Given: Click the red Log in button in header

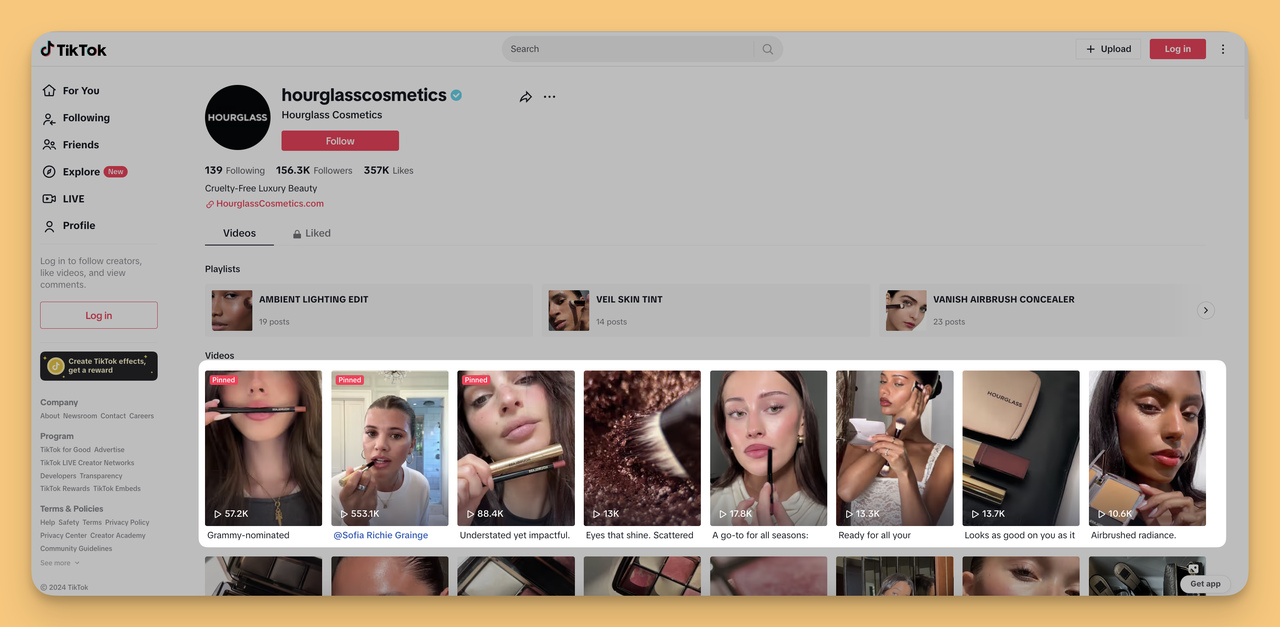Looking at the screenshot, I should [1178, 49].
